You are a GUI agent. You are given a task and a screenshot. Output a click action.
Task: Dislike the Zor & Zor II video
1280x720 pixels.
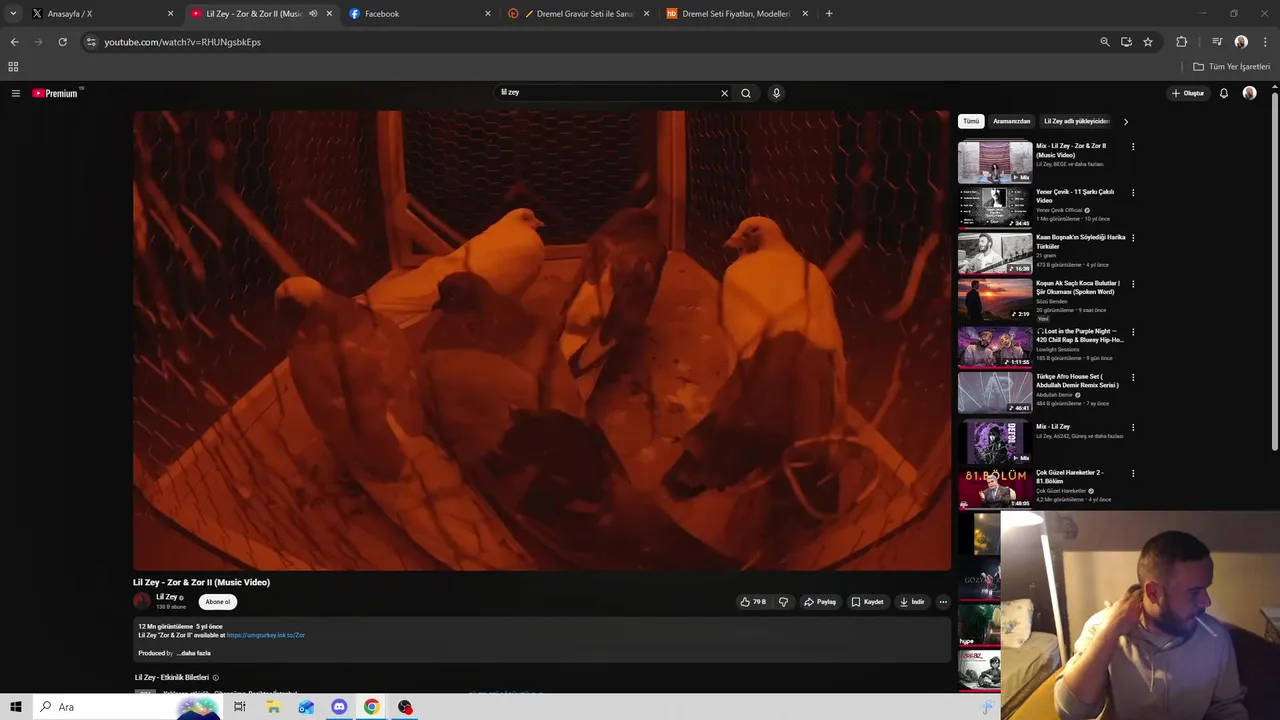pyautogui.click(x=783, y=602)
